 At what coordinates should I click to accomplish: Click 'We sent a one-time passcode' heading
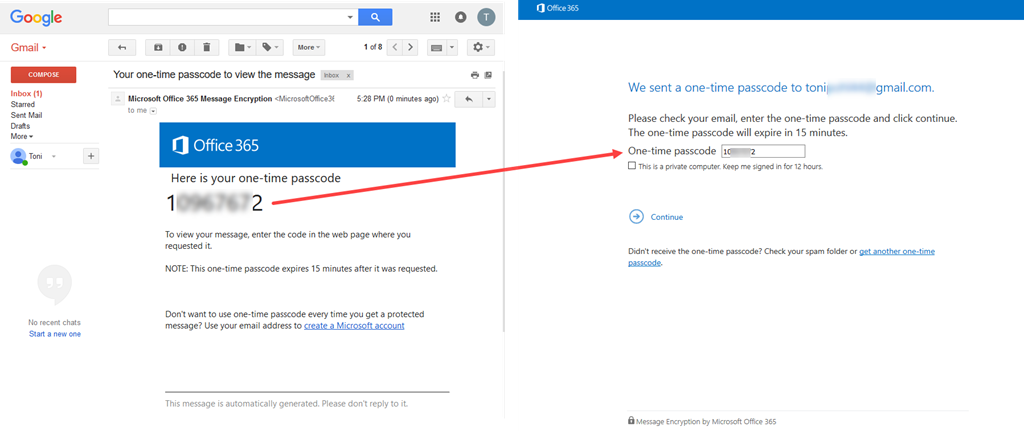781,88
